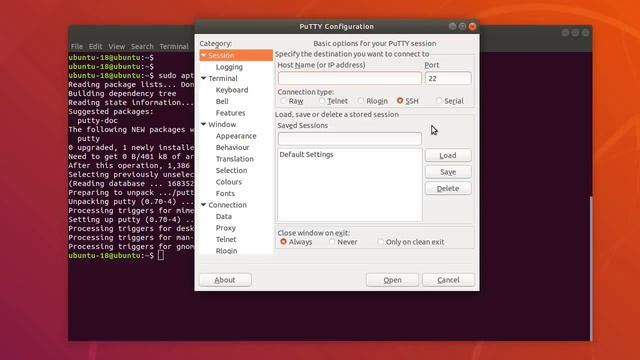
Task: Open the View menu in terminal window
Action: 116,46
